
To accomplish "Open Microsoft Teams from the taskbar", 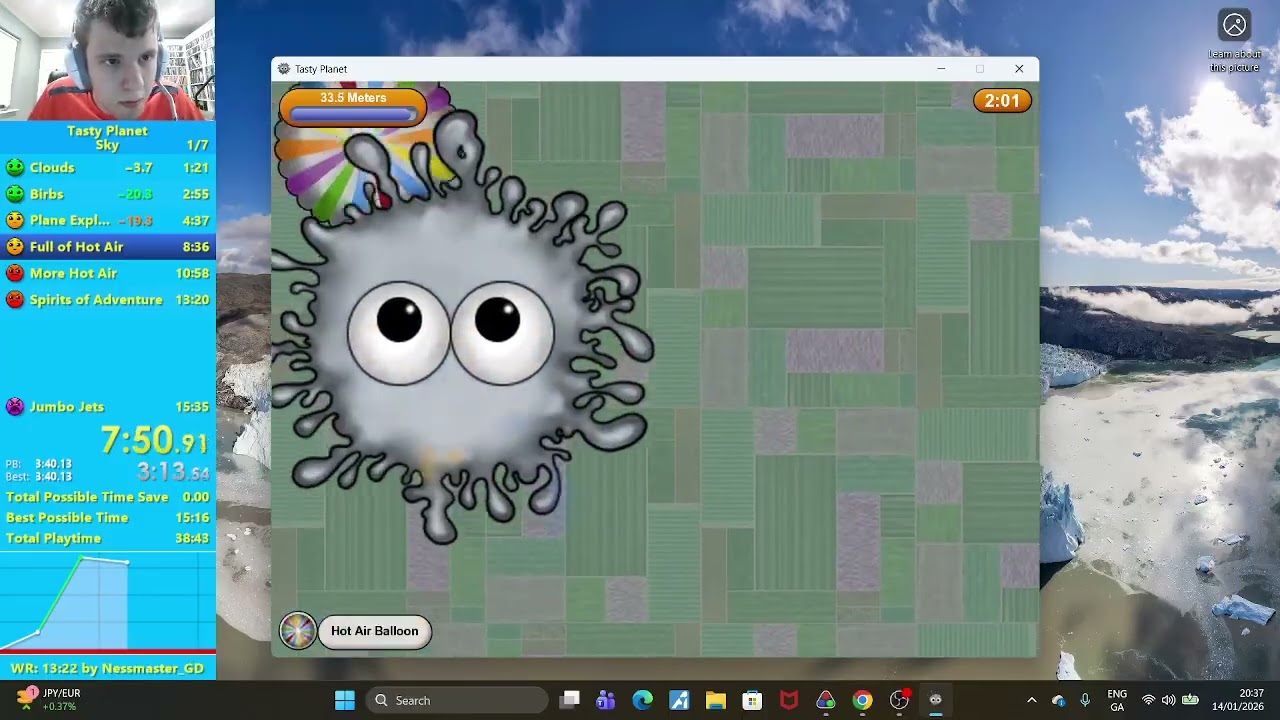I will tap(606, 700).
